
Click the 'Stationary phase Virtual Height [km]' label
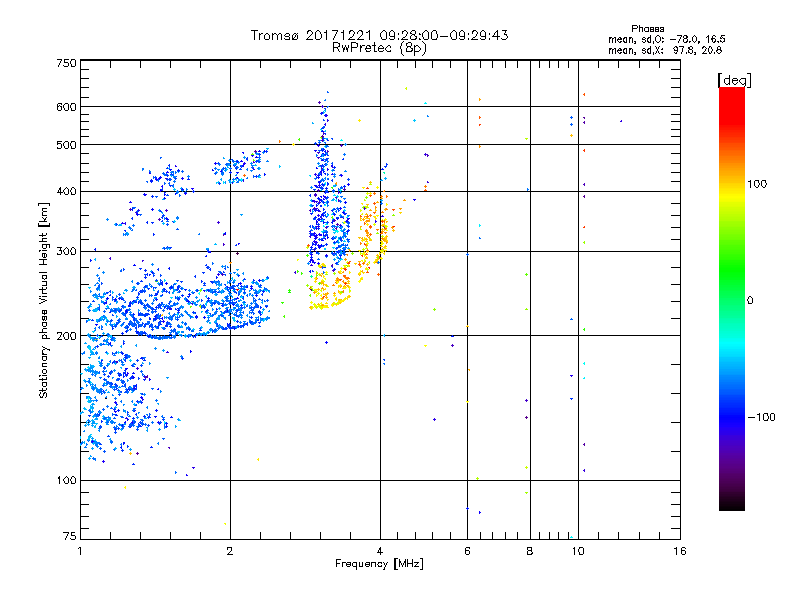tap(43, 300)
